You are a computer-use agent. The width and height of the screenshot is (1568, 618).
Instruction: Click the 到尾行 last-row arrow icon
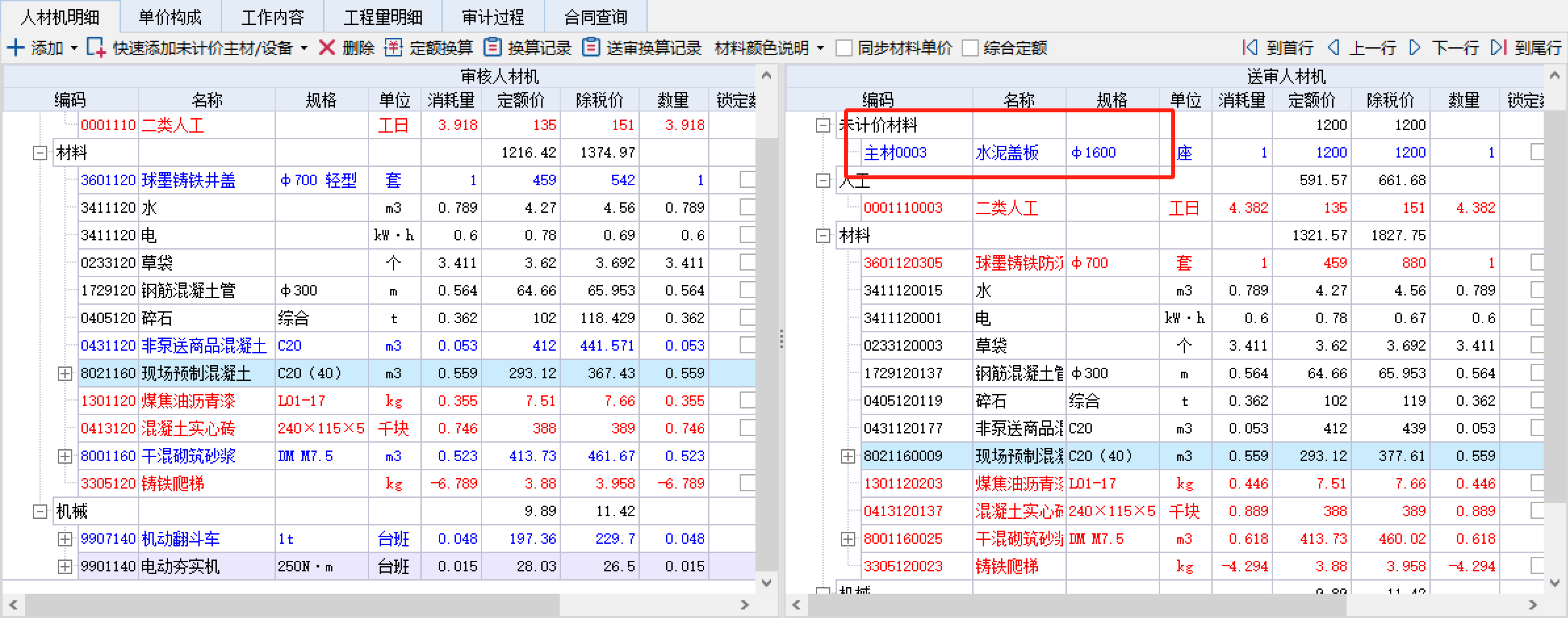click(x=1498, y=48)
